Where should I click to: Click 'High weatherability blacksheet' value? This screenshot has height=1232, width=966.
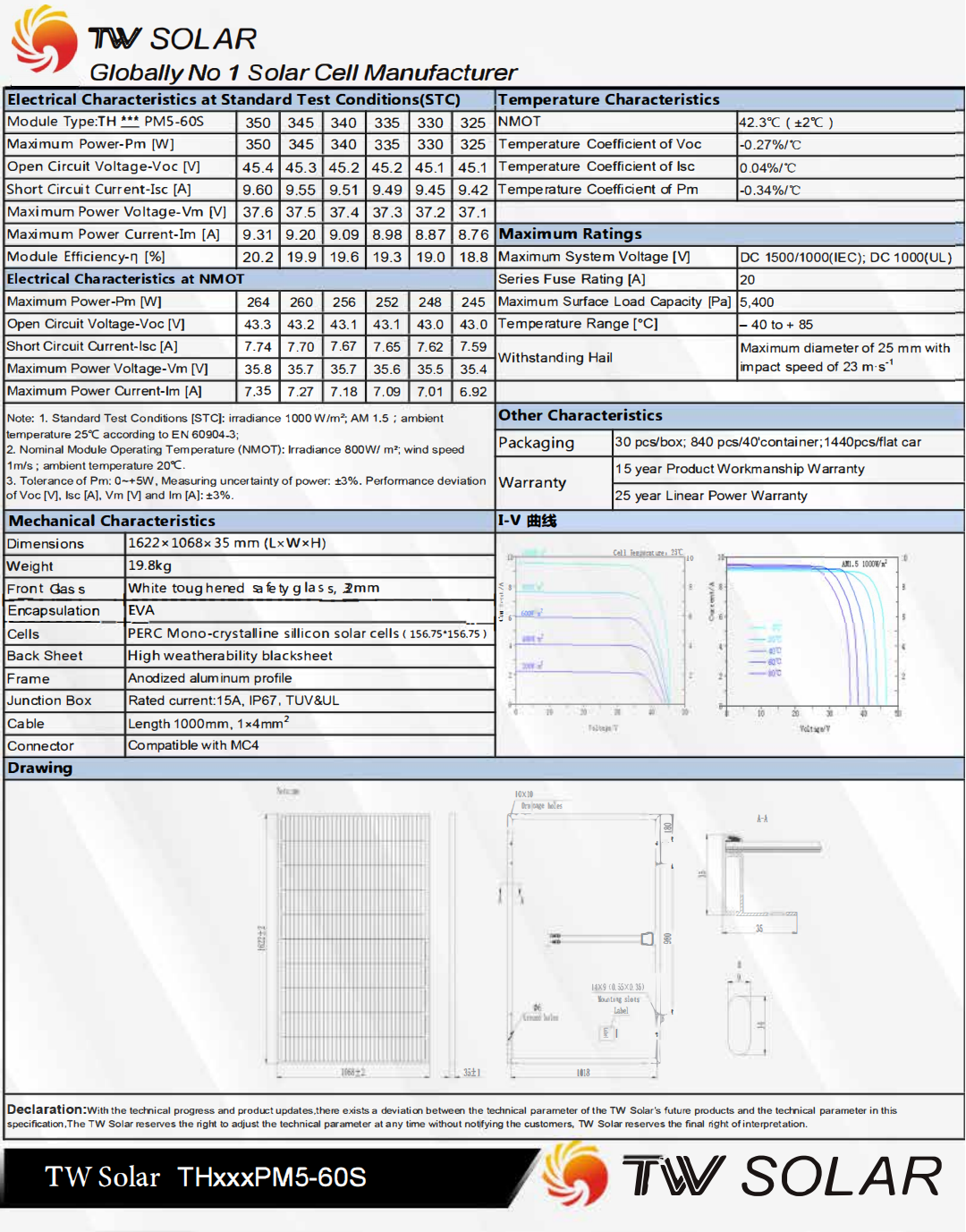(x=230, y=656)
